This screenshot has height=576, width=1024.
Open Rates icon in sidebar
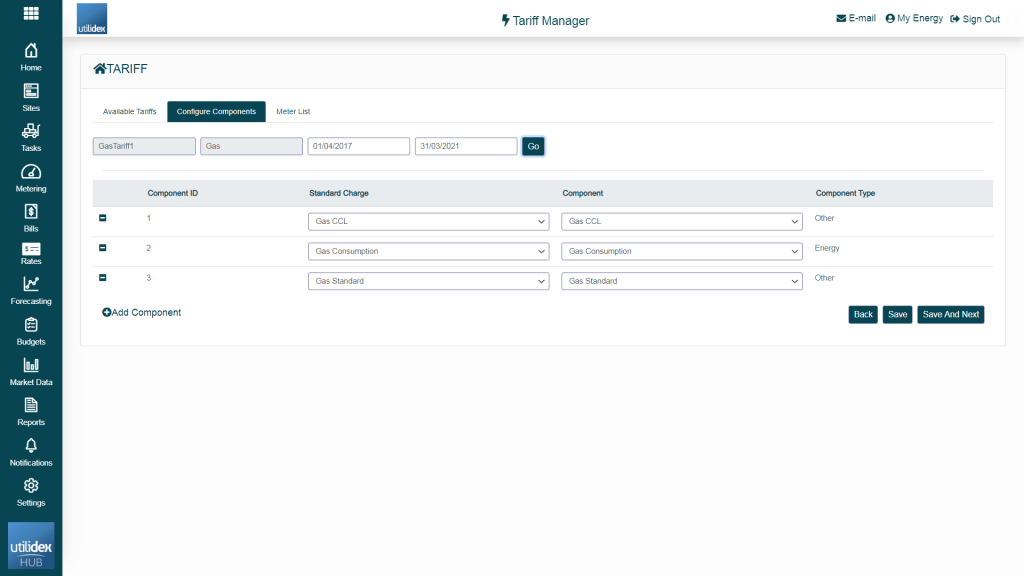pos(31,249)
